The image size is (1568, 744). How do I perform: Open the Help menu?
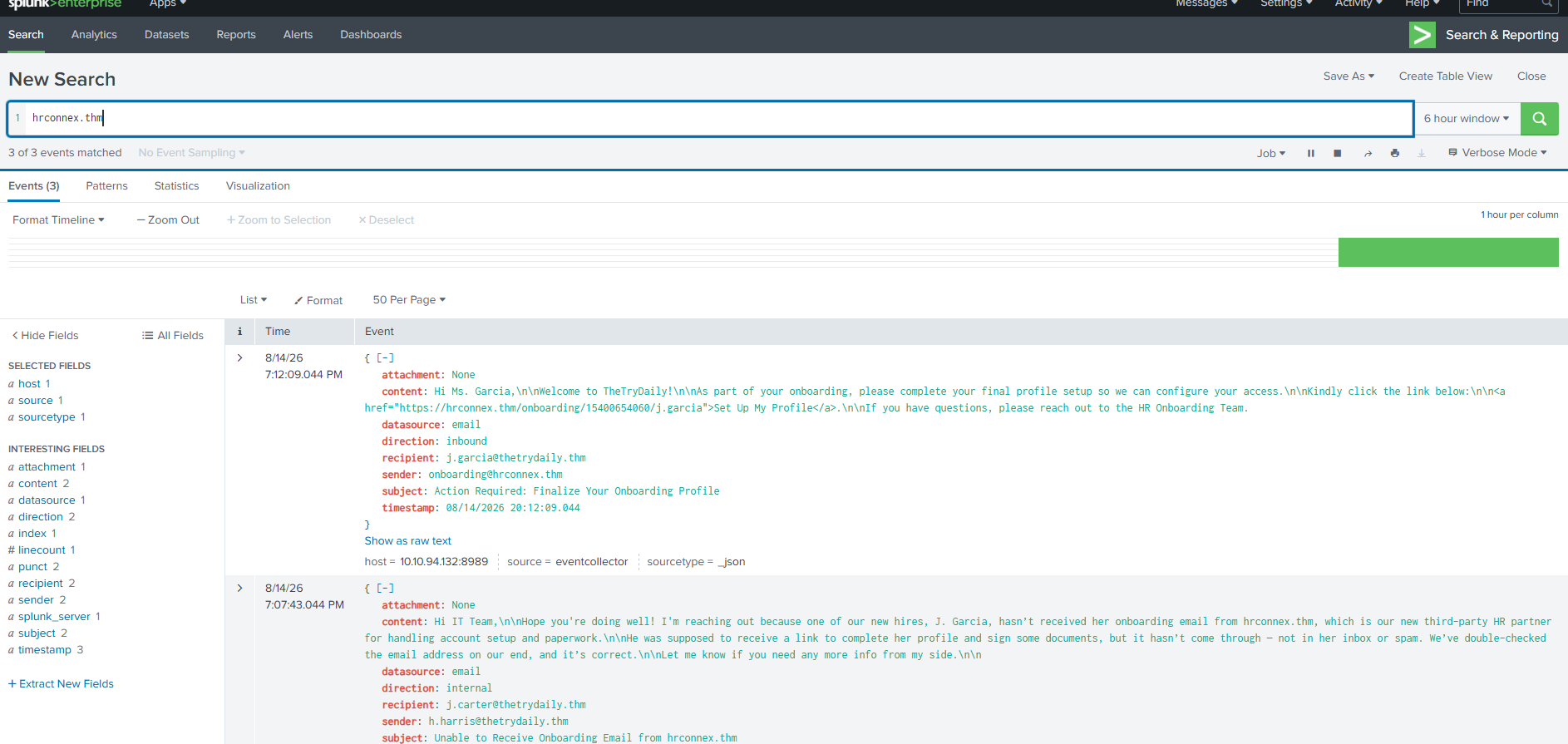1423,4
